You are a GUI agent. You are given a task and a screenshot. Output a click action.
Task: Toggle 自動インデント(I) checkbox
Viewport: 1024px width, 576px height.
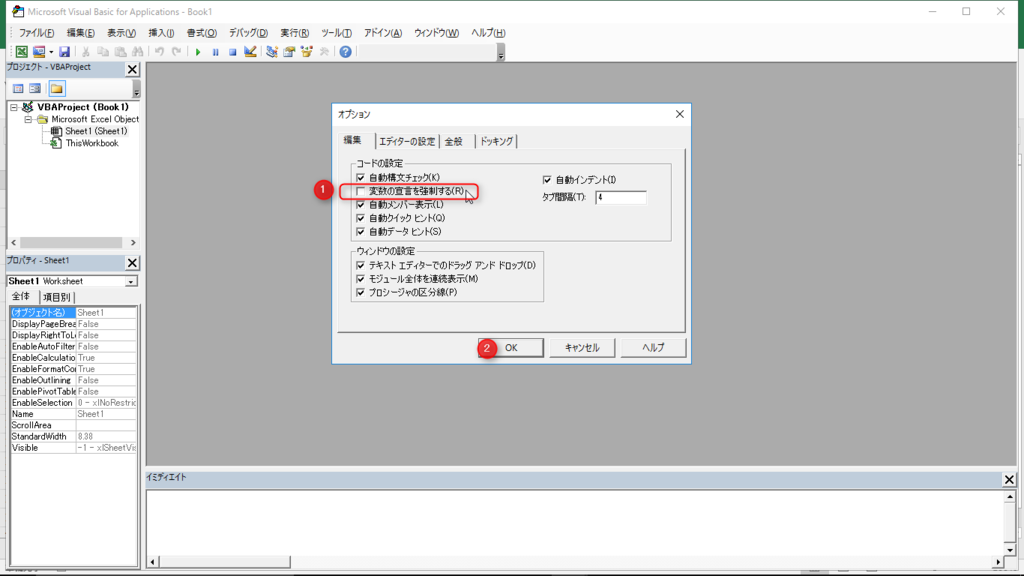(x=547, y=180)
